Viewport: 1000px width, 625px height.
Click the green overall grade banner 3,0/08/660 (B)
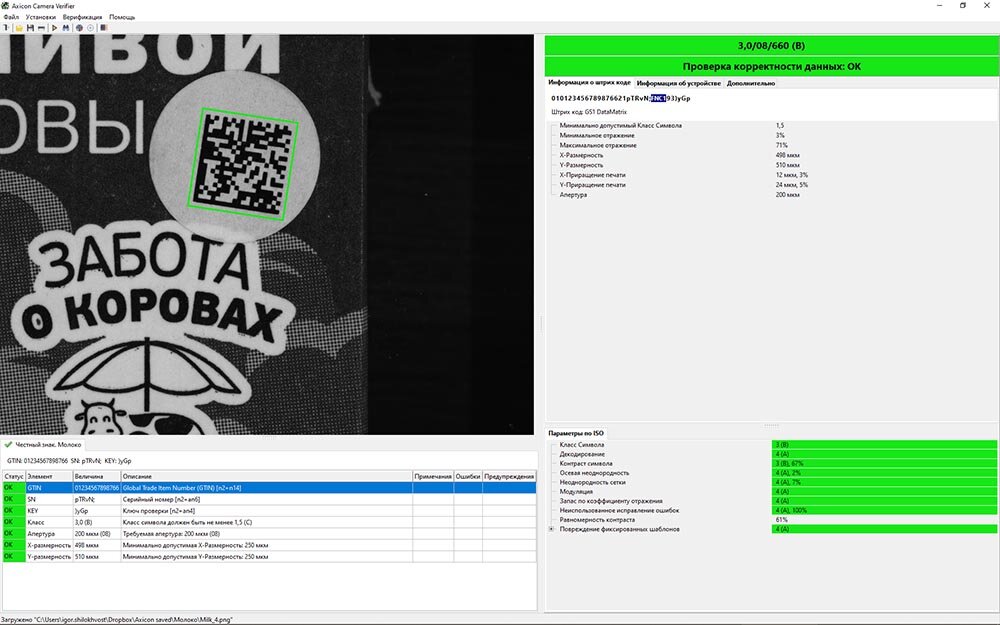770,46
